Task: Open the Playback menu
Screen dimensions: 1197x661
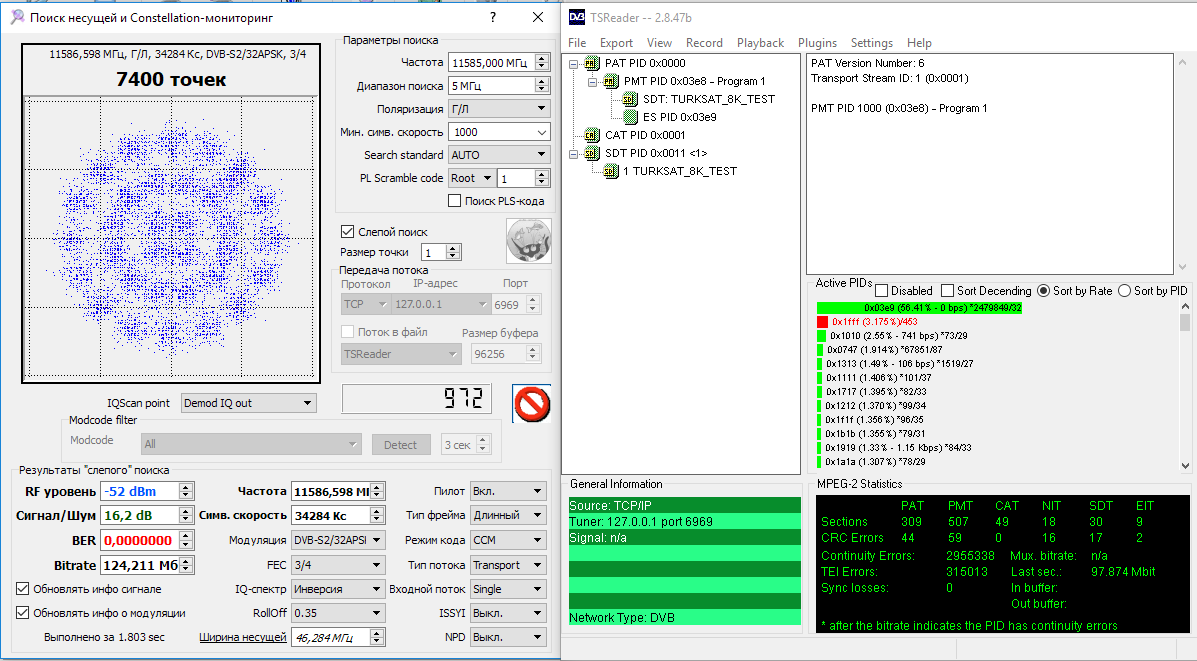Action: 760,43
